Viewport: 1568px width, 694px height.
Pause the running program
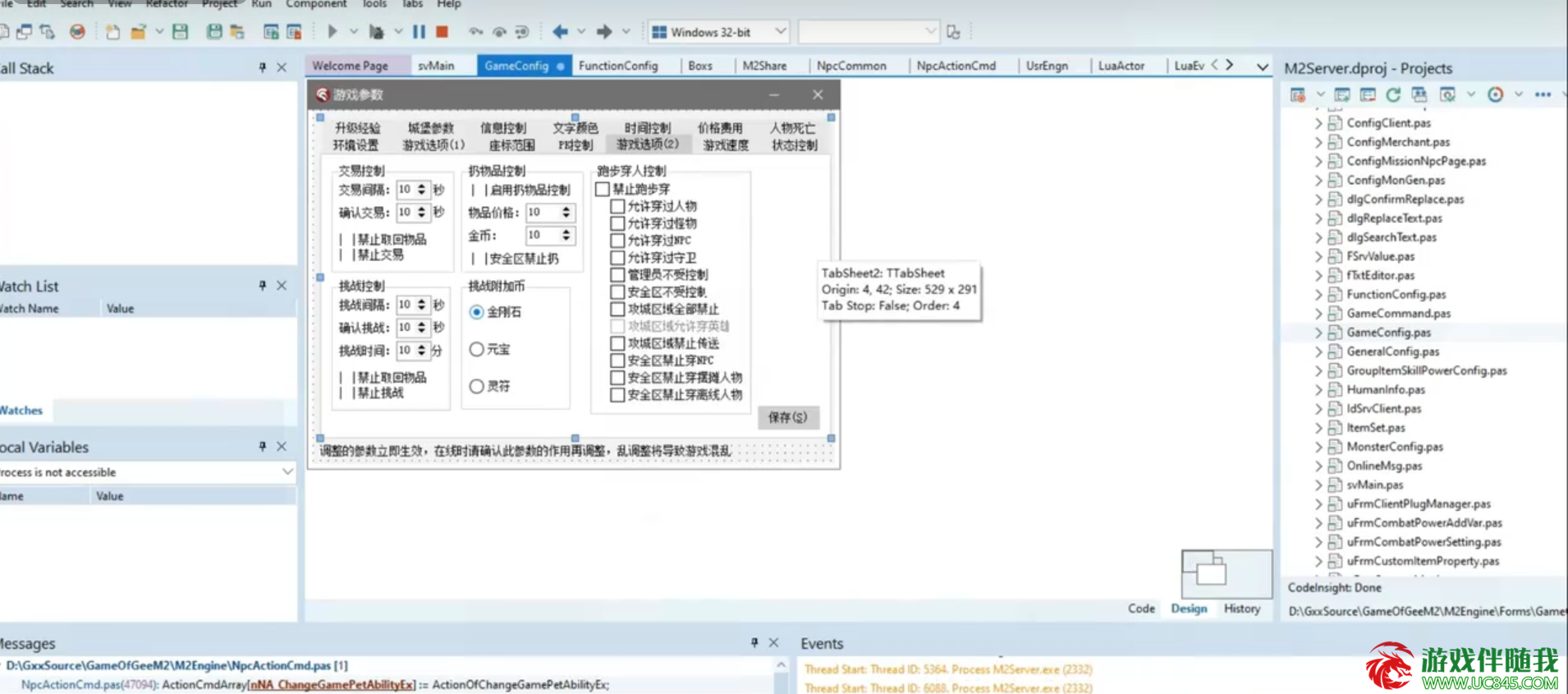[x=419, y=32]
